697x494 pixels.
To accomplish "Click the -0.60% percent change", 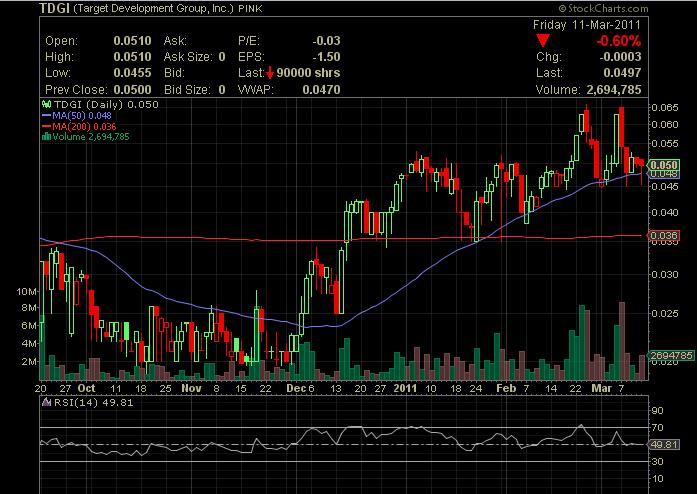I will coord(619,41).
